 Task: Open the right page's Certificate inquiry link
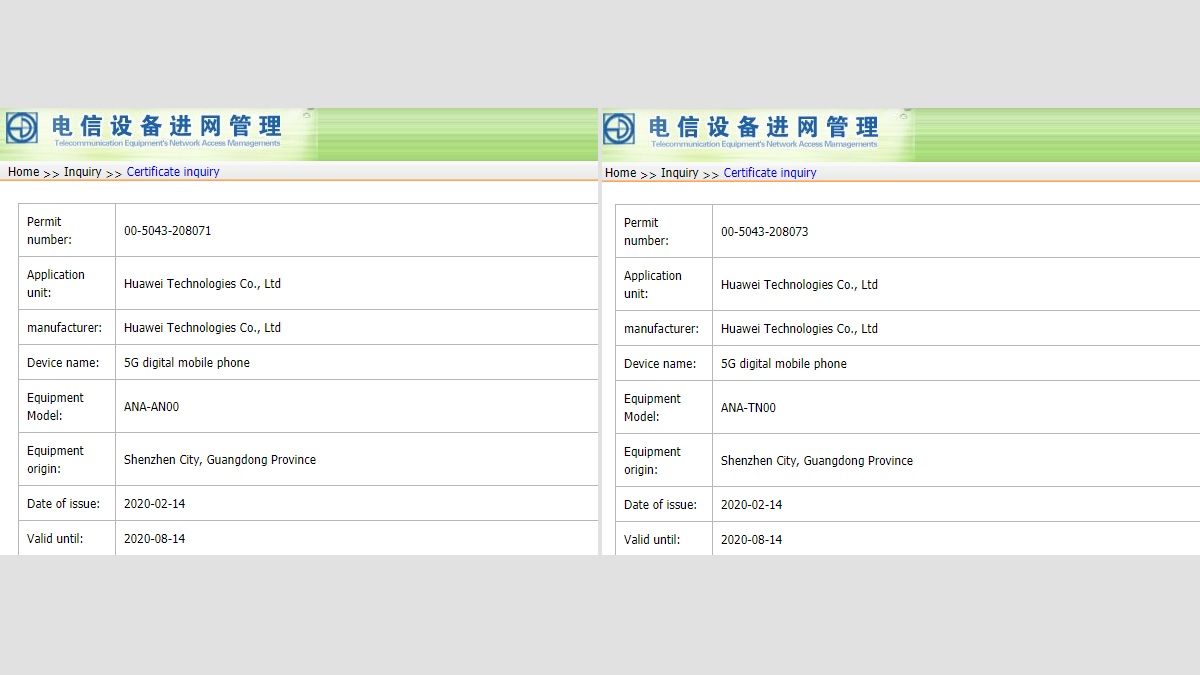click(770, 173)
